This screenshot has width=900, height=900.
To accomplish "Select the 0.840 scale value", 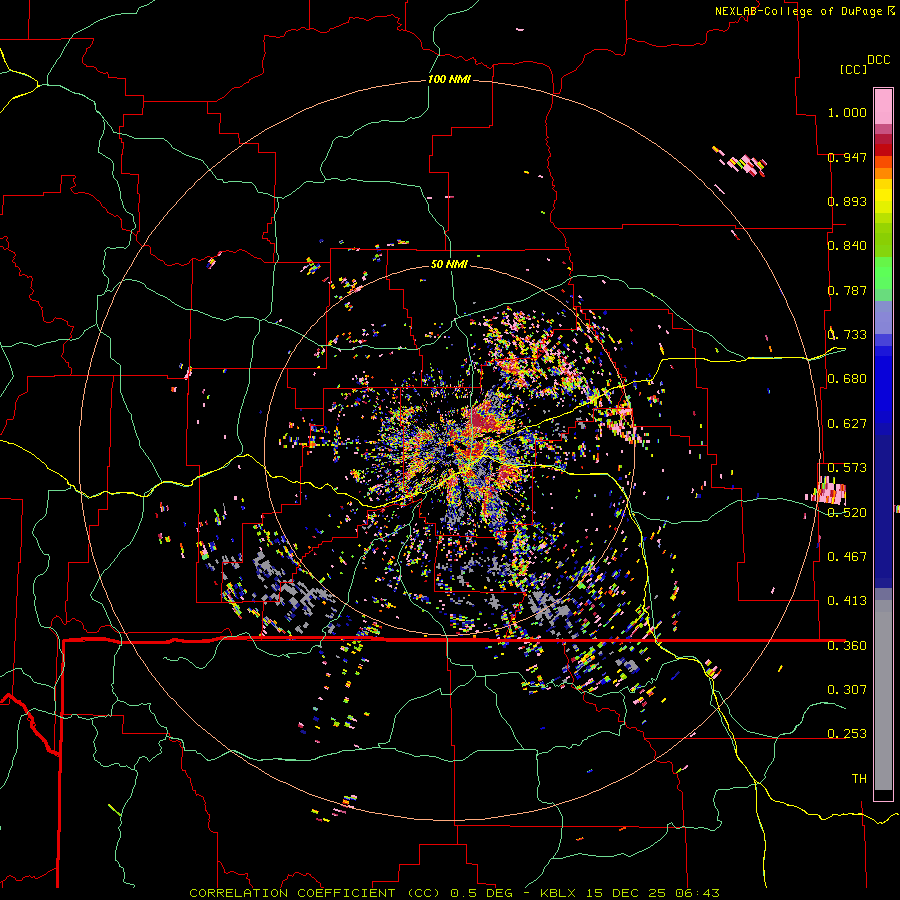I will [847, 246].
